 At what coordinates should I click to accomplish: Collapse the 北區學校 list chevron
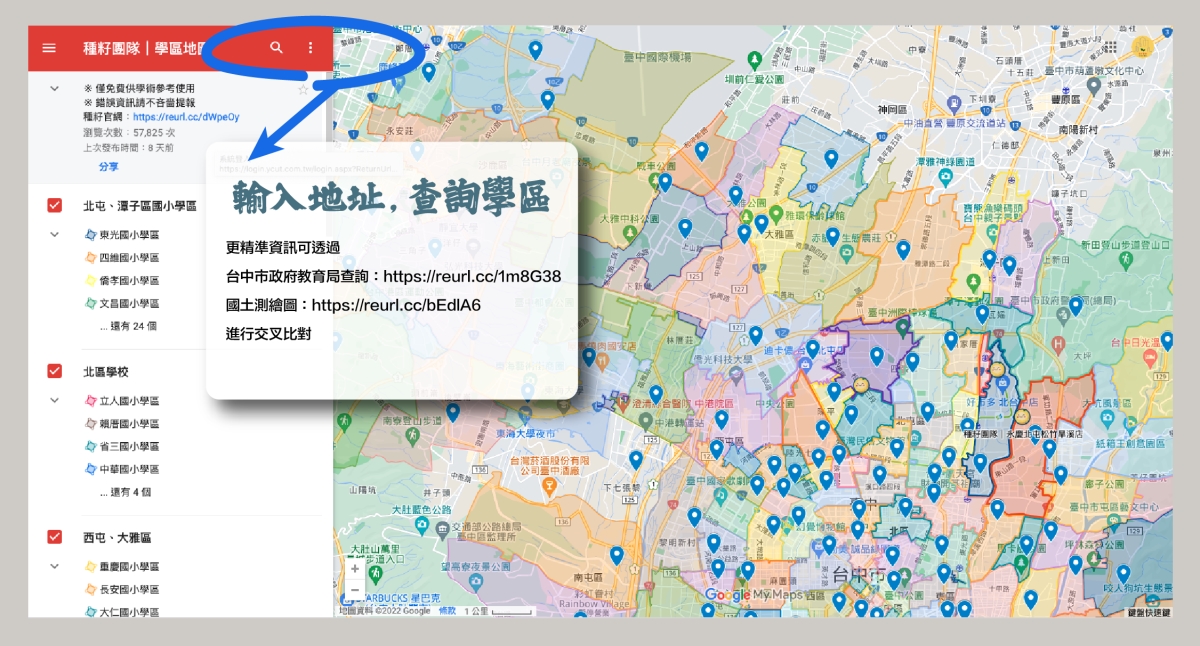55,401
